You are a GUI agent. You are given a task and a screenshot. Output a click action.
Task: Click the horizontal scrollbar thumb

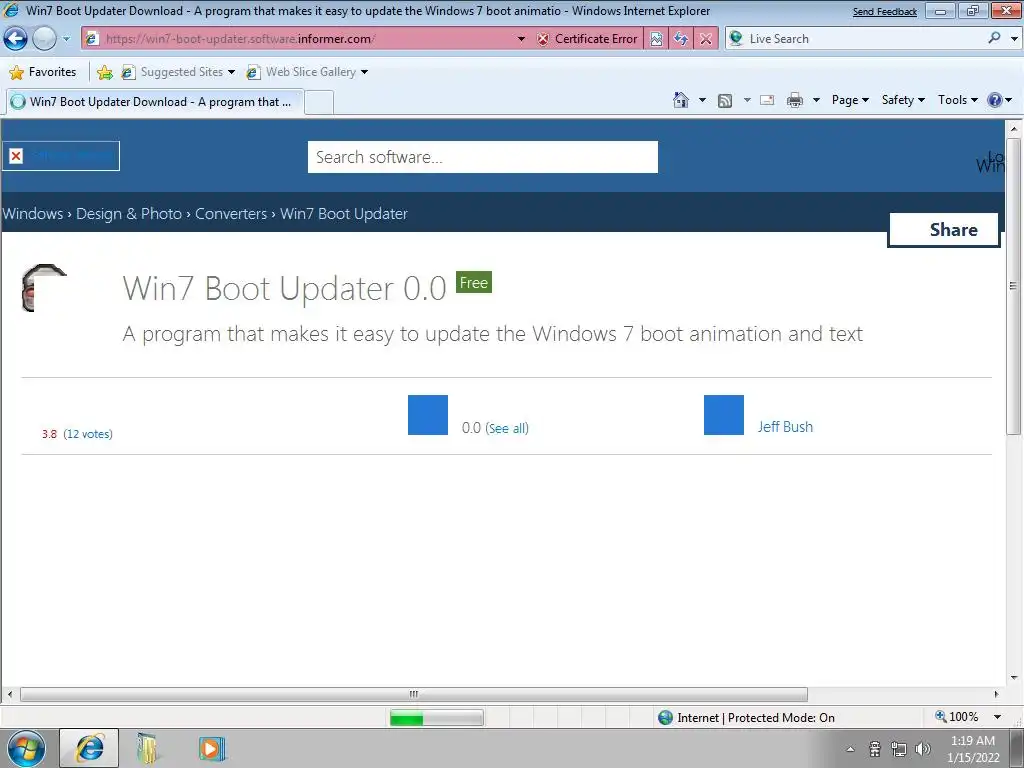[413, 694]
